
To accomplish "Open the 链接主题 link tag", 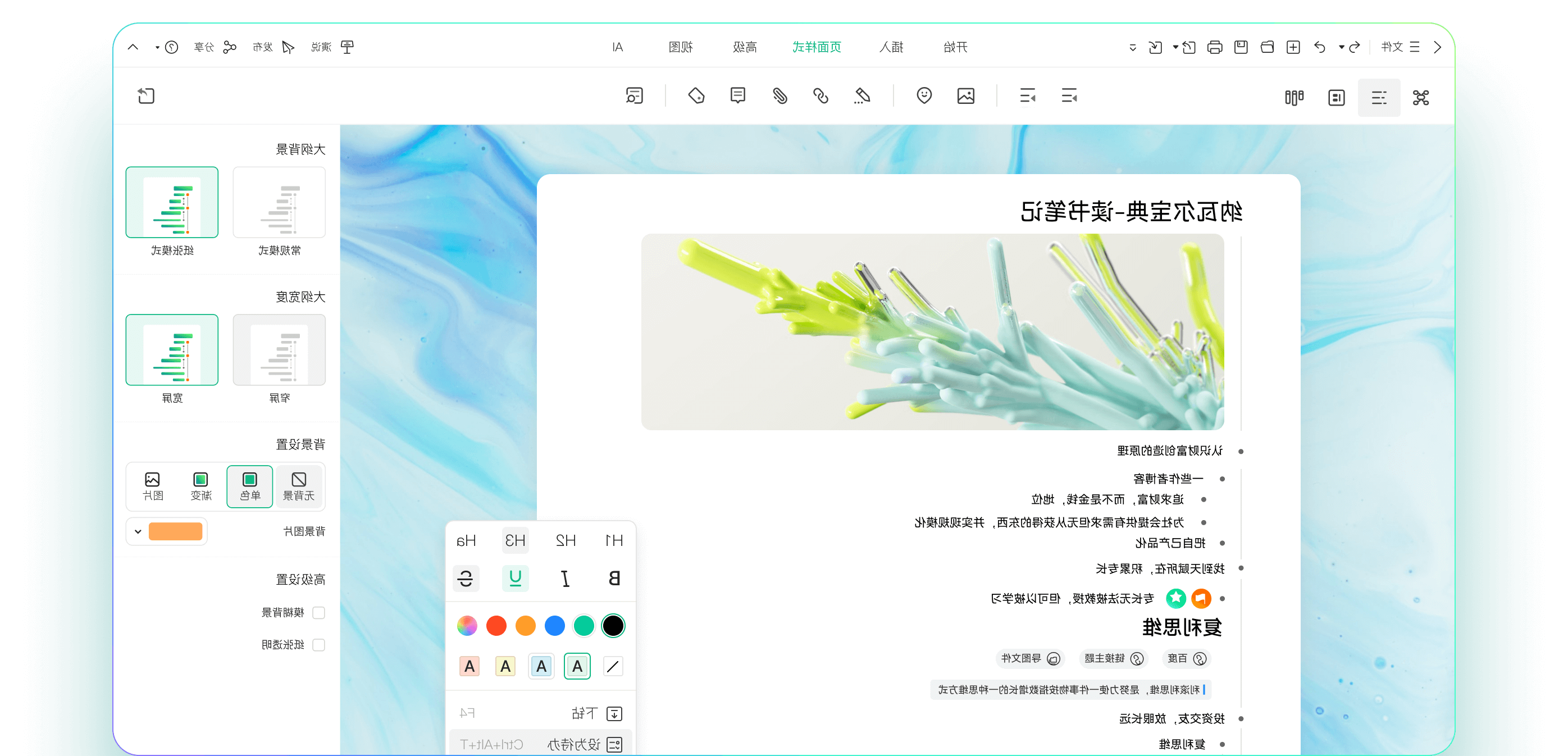I will pyautogui.click(x=1113, y=658).
